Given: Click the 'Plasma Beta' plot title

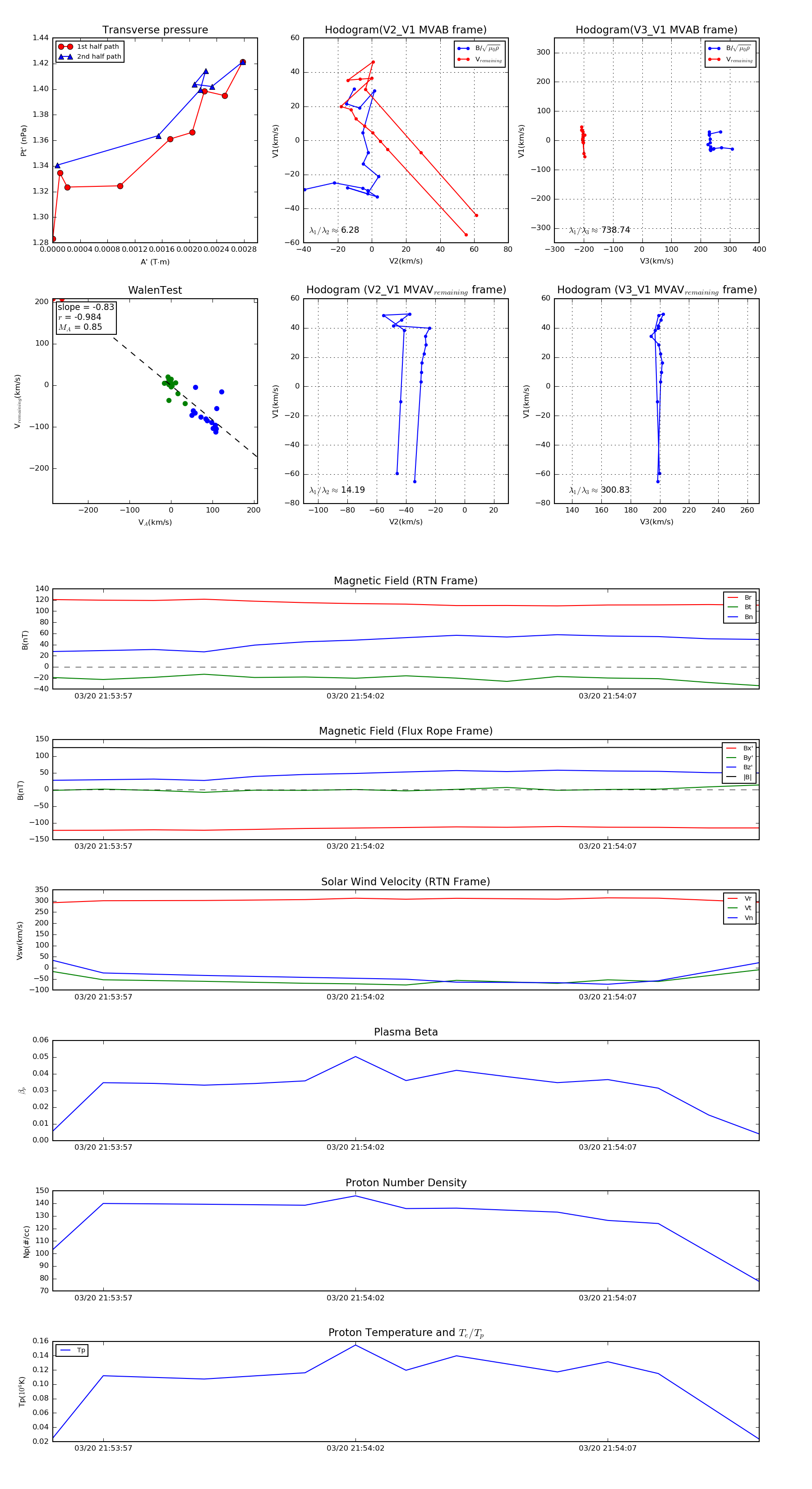Looking at the screenshot, I should click(x=406, y=1032).
